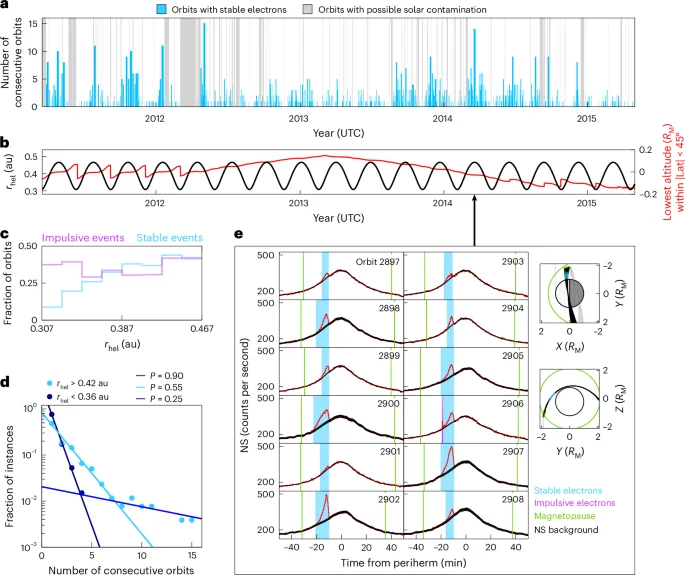This screenshot has height=575, width=685.
Task: Click the wide gray contamination band in early 2012
Action: [188, 62]
